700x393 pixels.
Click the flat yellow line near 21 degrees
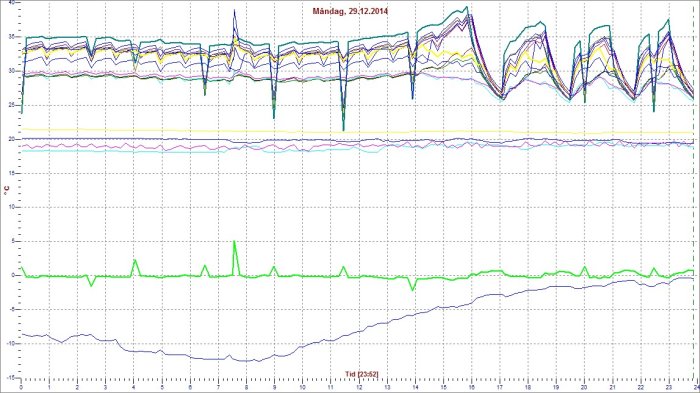357,131
